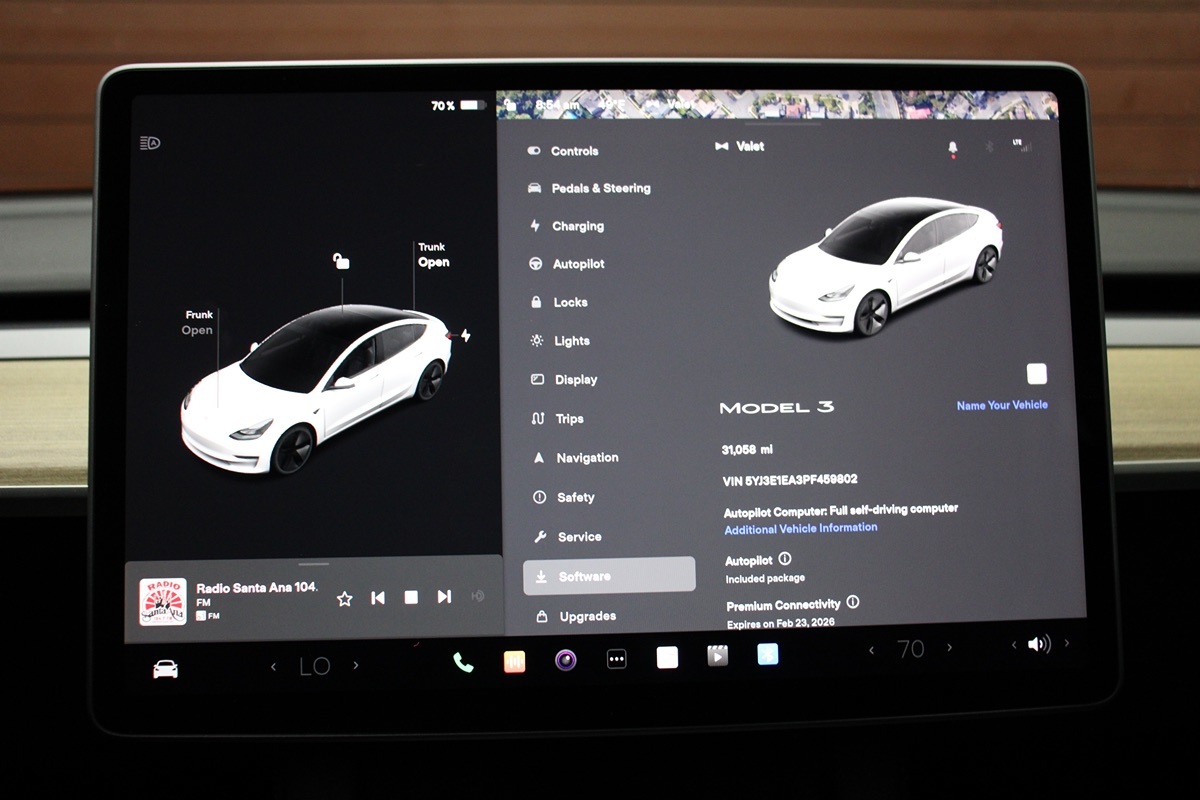Favorite Radio Santa Ana with star

tap(345, 598)
